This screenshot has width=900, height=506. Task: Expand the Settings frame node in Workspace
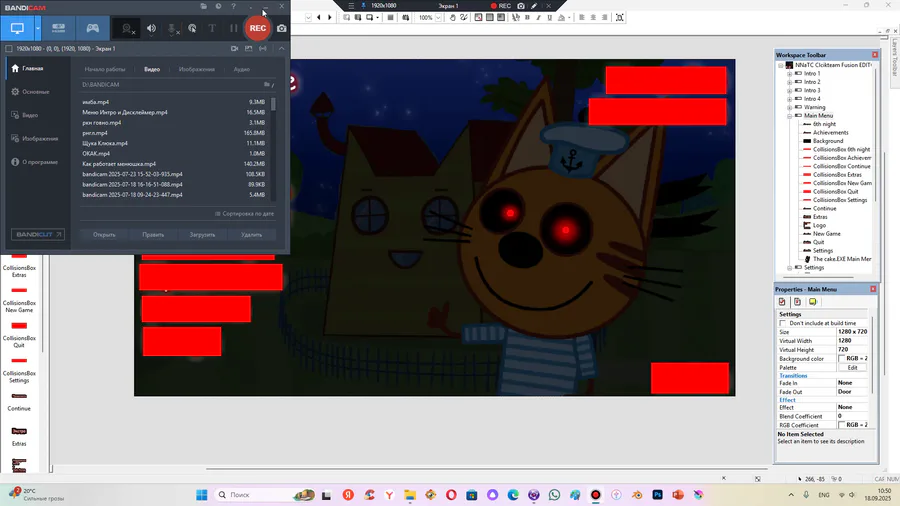[789, 268]
